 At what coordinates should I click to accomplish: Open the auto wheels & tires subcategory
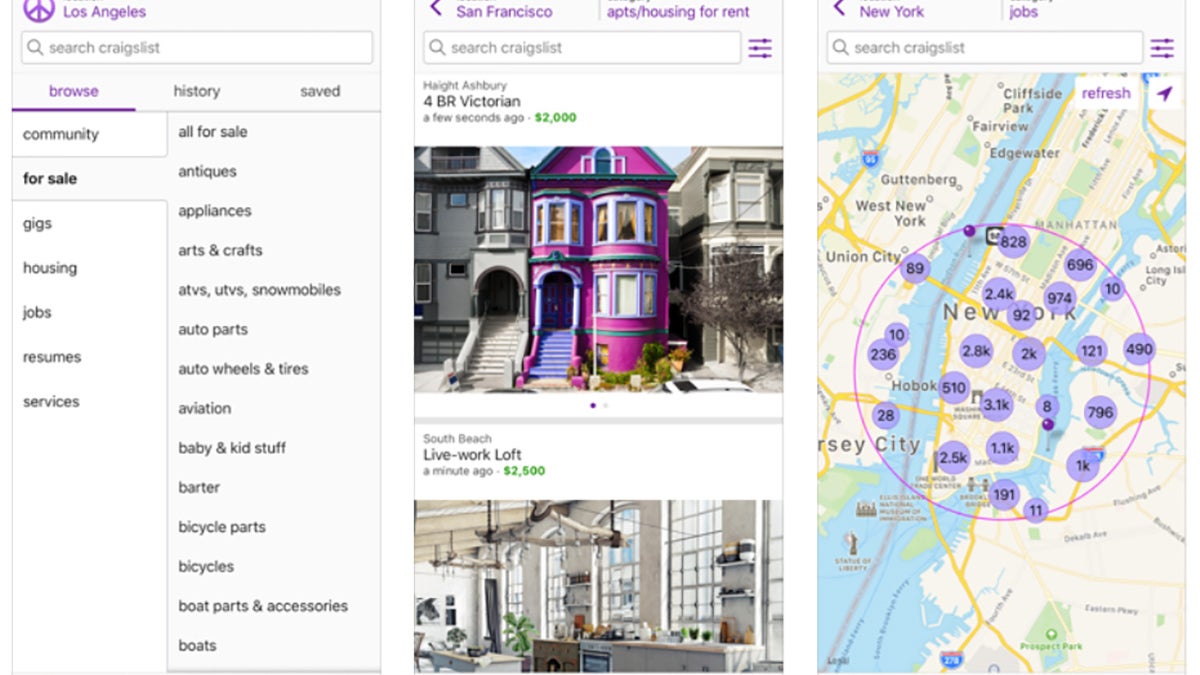tap(274, 369)
